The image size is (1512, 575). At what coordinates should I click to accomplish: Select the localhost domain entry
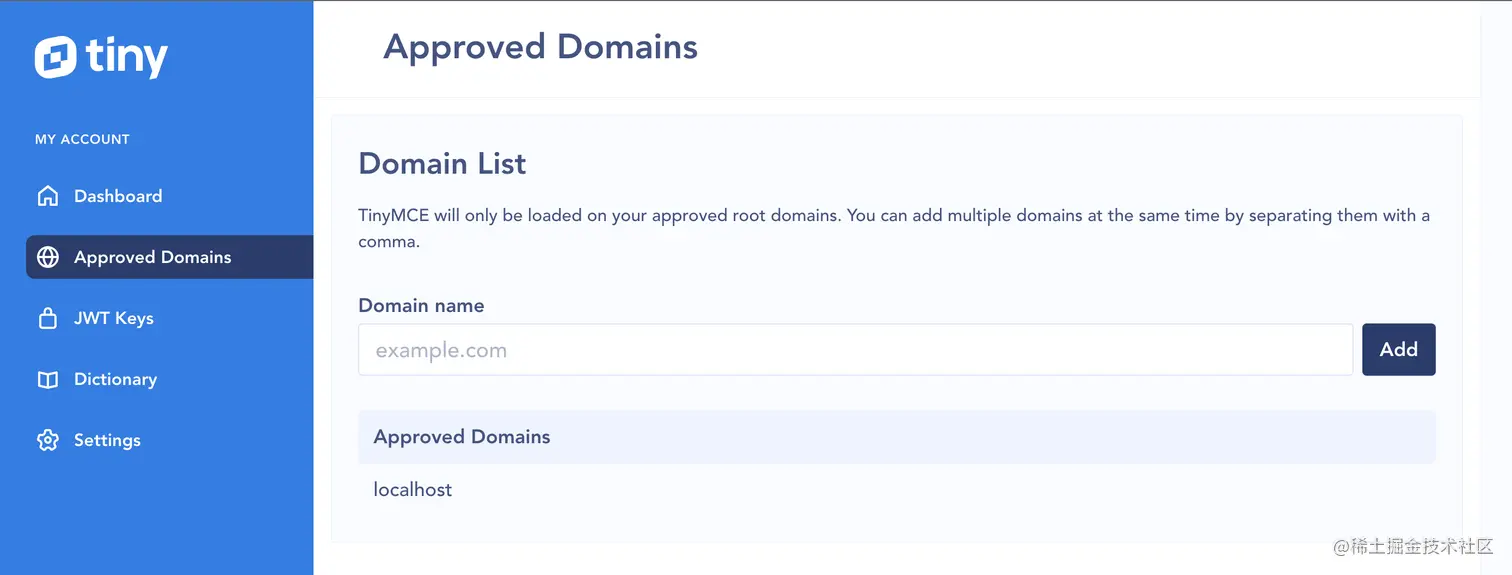[413, 490]
